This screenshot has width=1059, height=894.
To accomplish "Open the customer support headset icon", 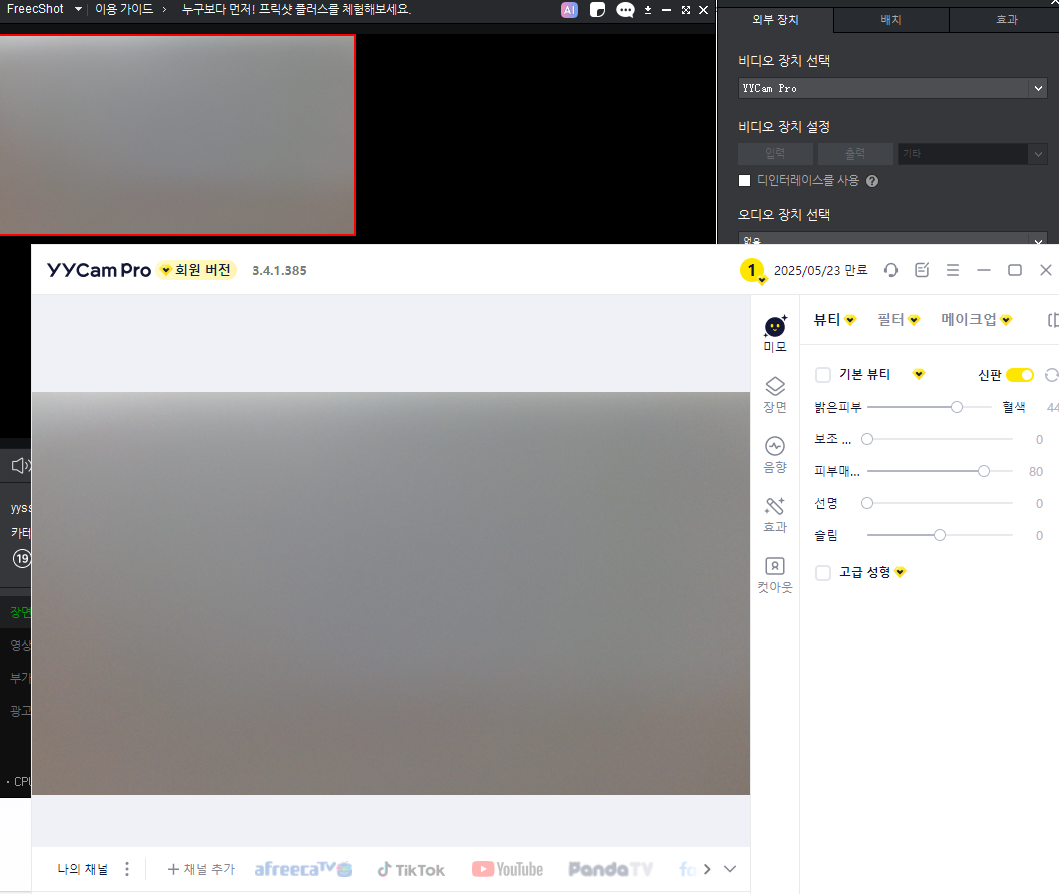I will tap(891, 270).
